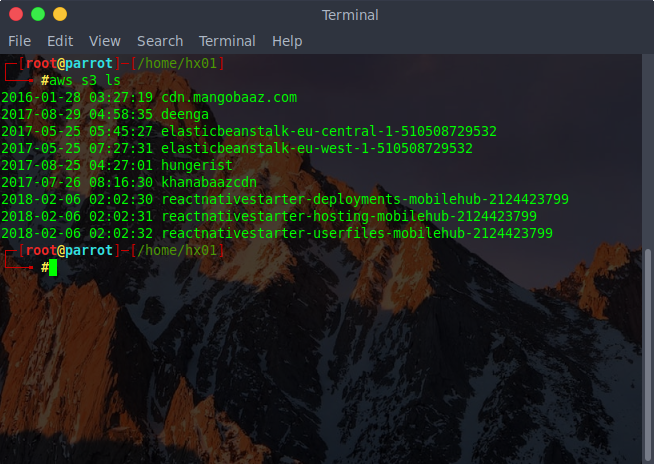Image resolution: width=654 pixels, height=464 pixels.
Task: Open the File menu
Action: pos(20,41)
